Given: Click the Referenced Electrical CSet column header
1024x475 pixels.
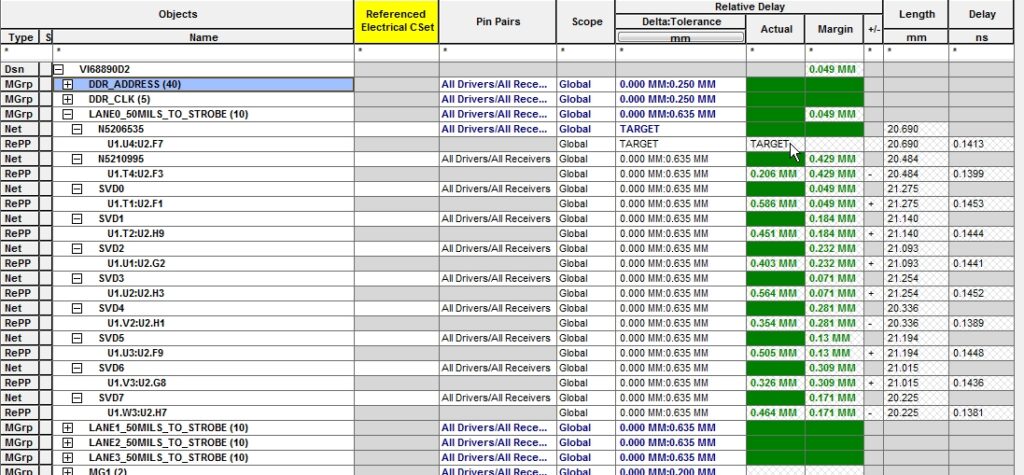Looking at the screenshot, I should [x=395, y=21].
